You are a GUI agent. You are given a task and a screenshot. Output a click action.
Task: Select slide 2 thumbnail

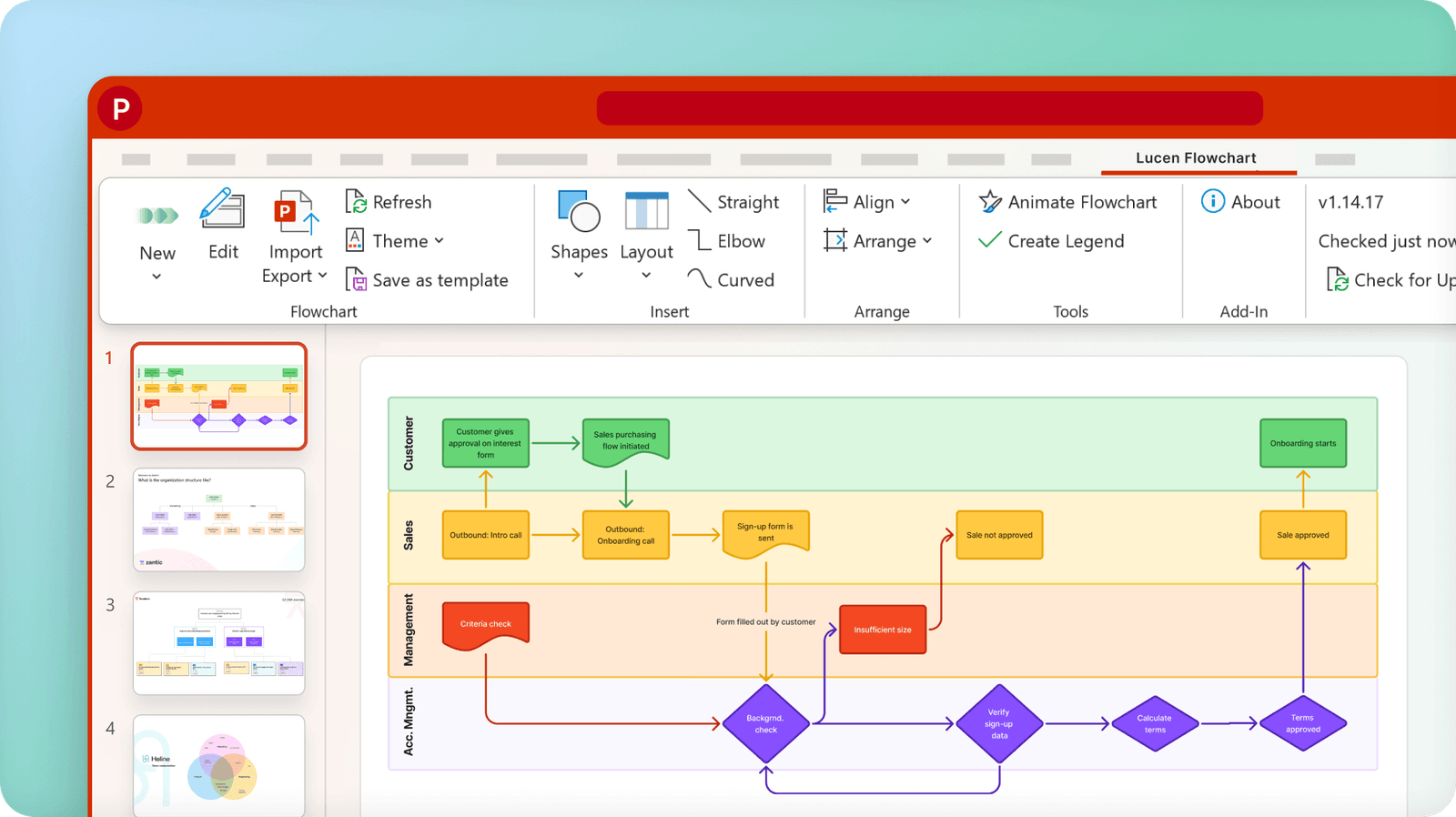219,519
